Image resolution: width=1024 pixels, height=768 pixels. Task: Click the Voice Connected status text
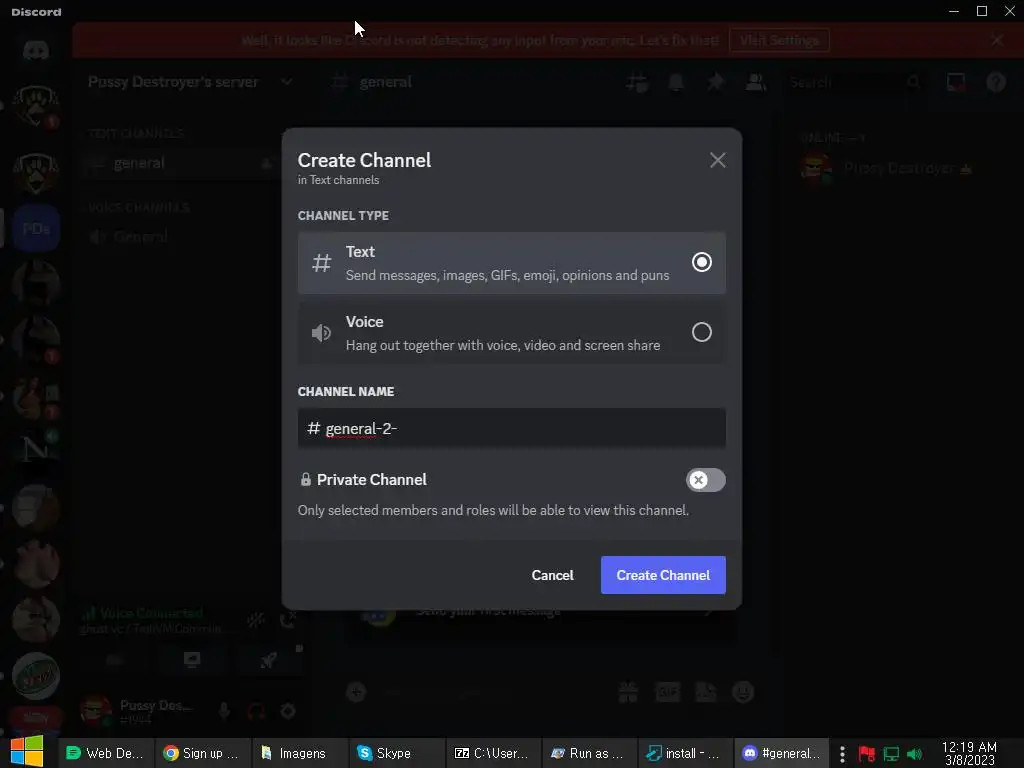pyautogui.click(x=152, y=613)
